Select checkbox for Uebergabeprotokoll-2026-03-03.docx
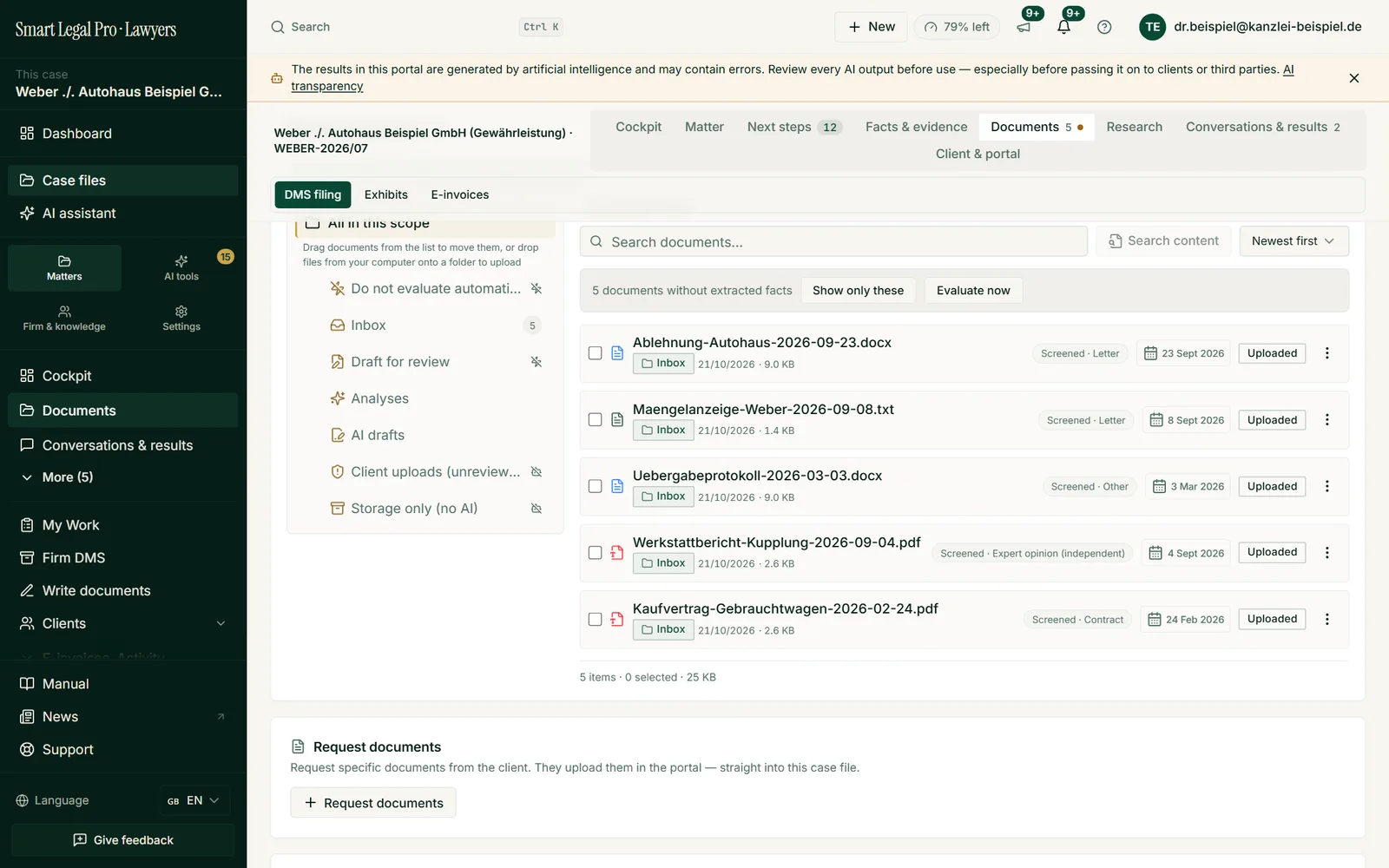 [596, 486]
